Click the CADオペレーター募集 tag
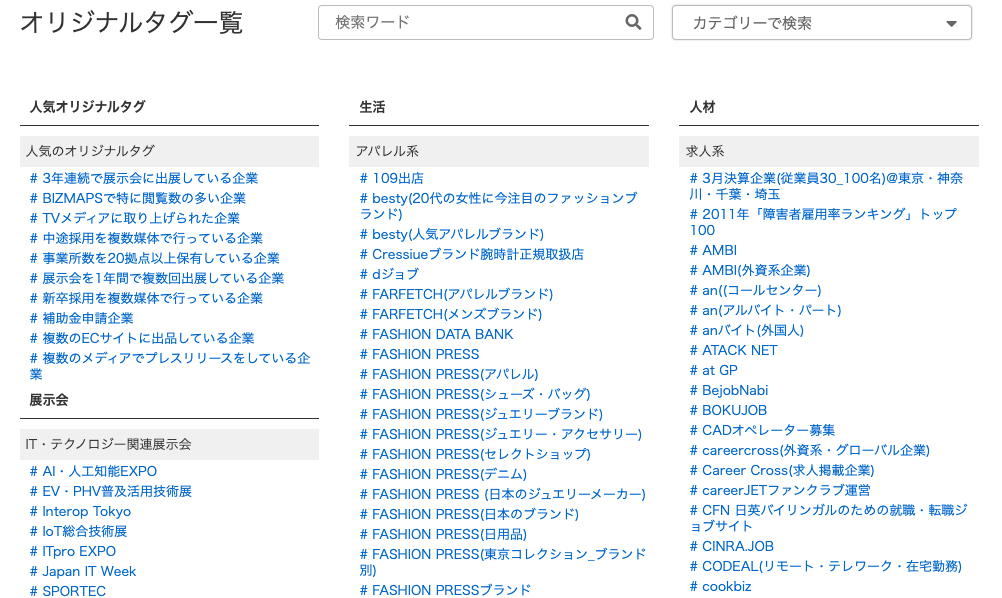1002x598 pixels. coord(768,430)
